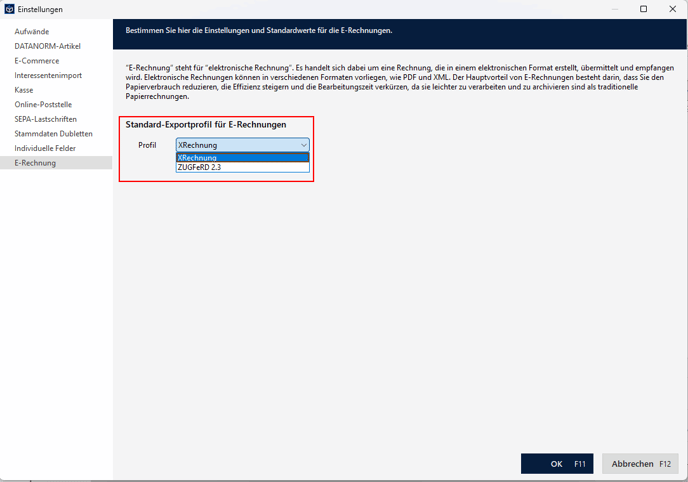Click the Einstellungen app icon in title bar
The width and height of the screenshot is (688, 482).
point(9,9)
